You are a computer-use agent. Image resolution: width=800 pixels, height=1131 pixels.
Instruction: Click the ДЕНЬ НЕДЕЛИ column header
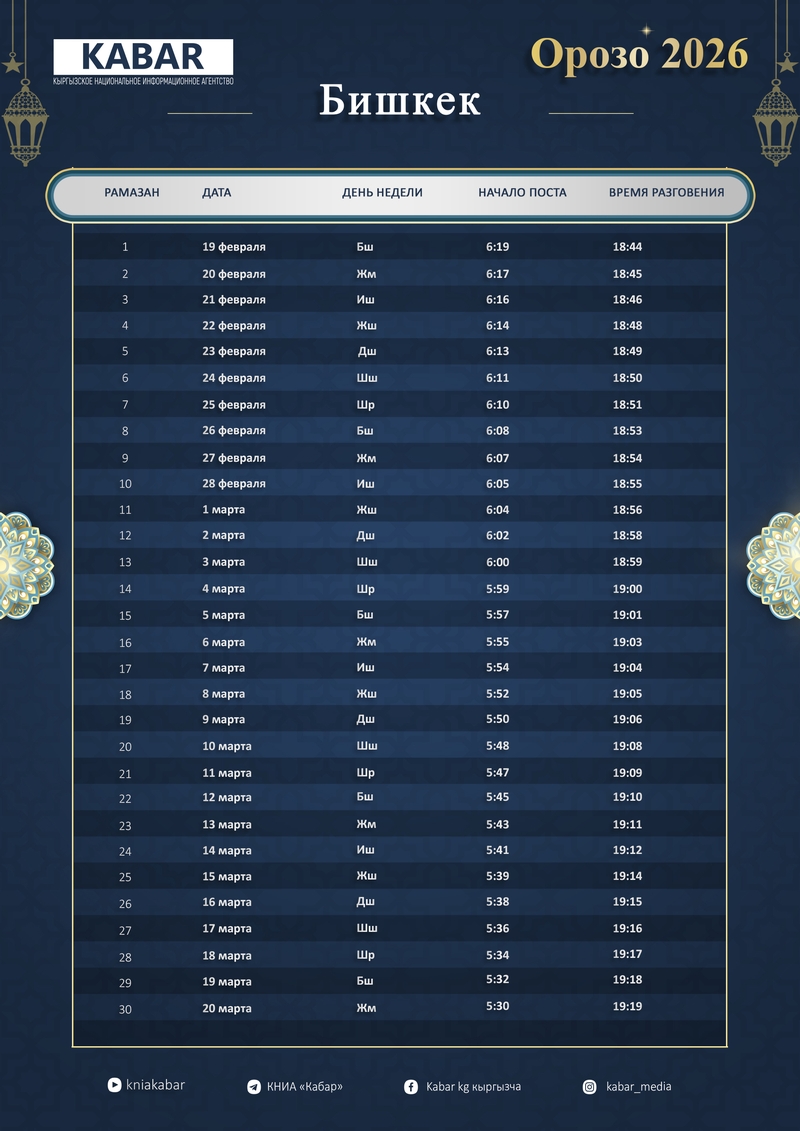[382, 193]
